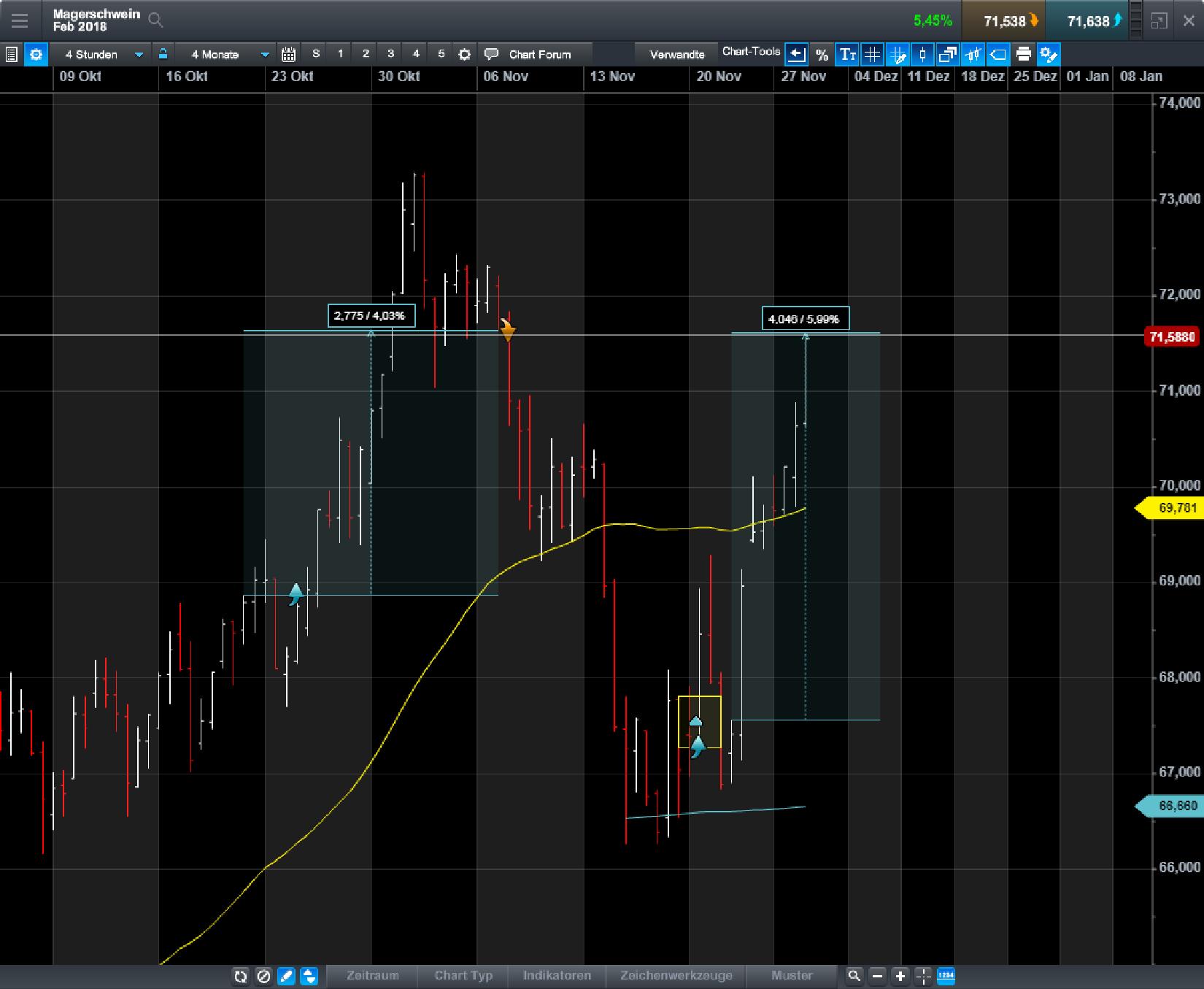Click the Verwandte button
Viewport: 1204px width, 989px height.
pos(675,53)
